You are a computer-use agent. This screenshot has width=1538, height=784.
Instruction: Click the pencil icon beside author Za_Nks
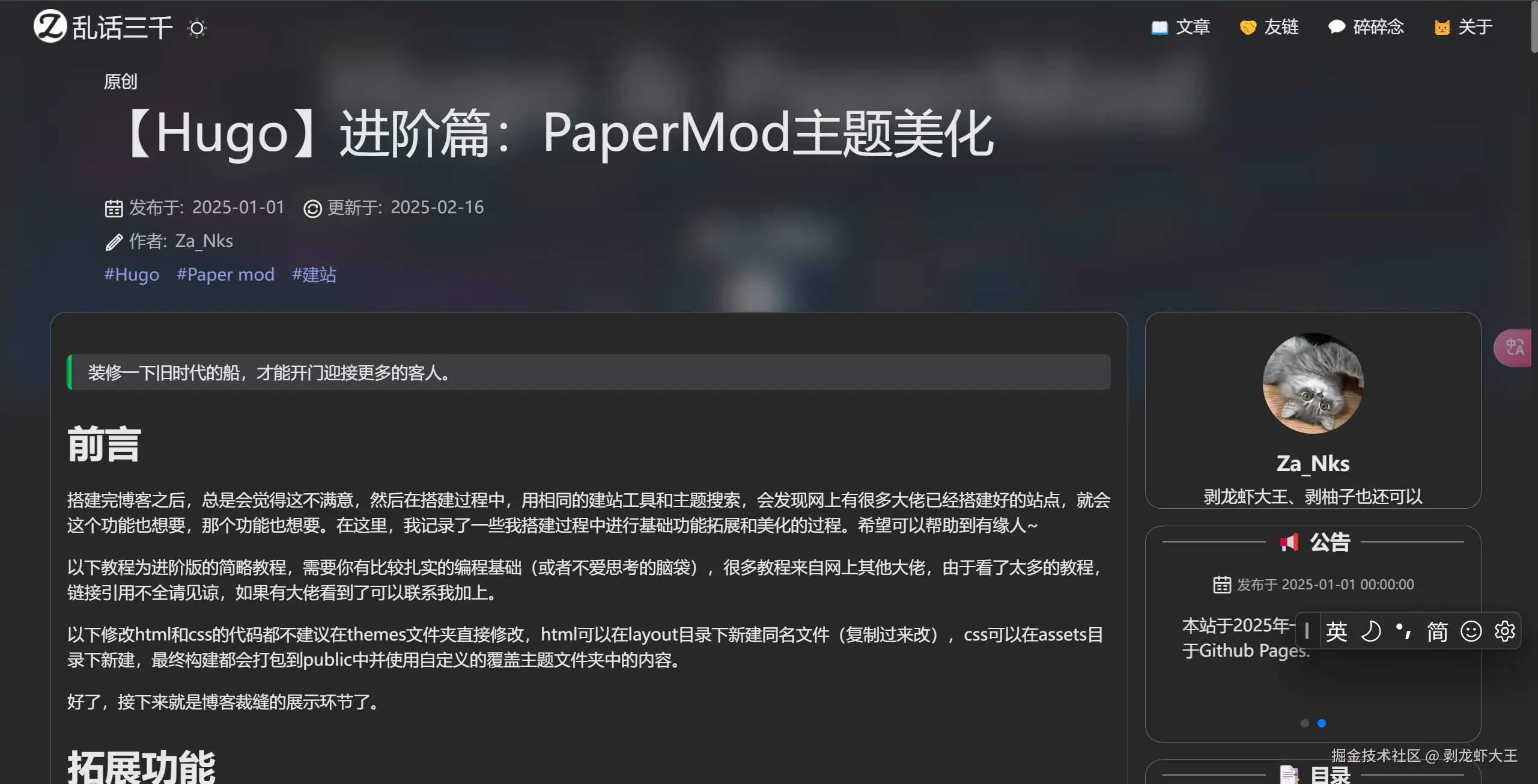click(x=113, y=241)
